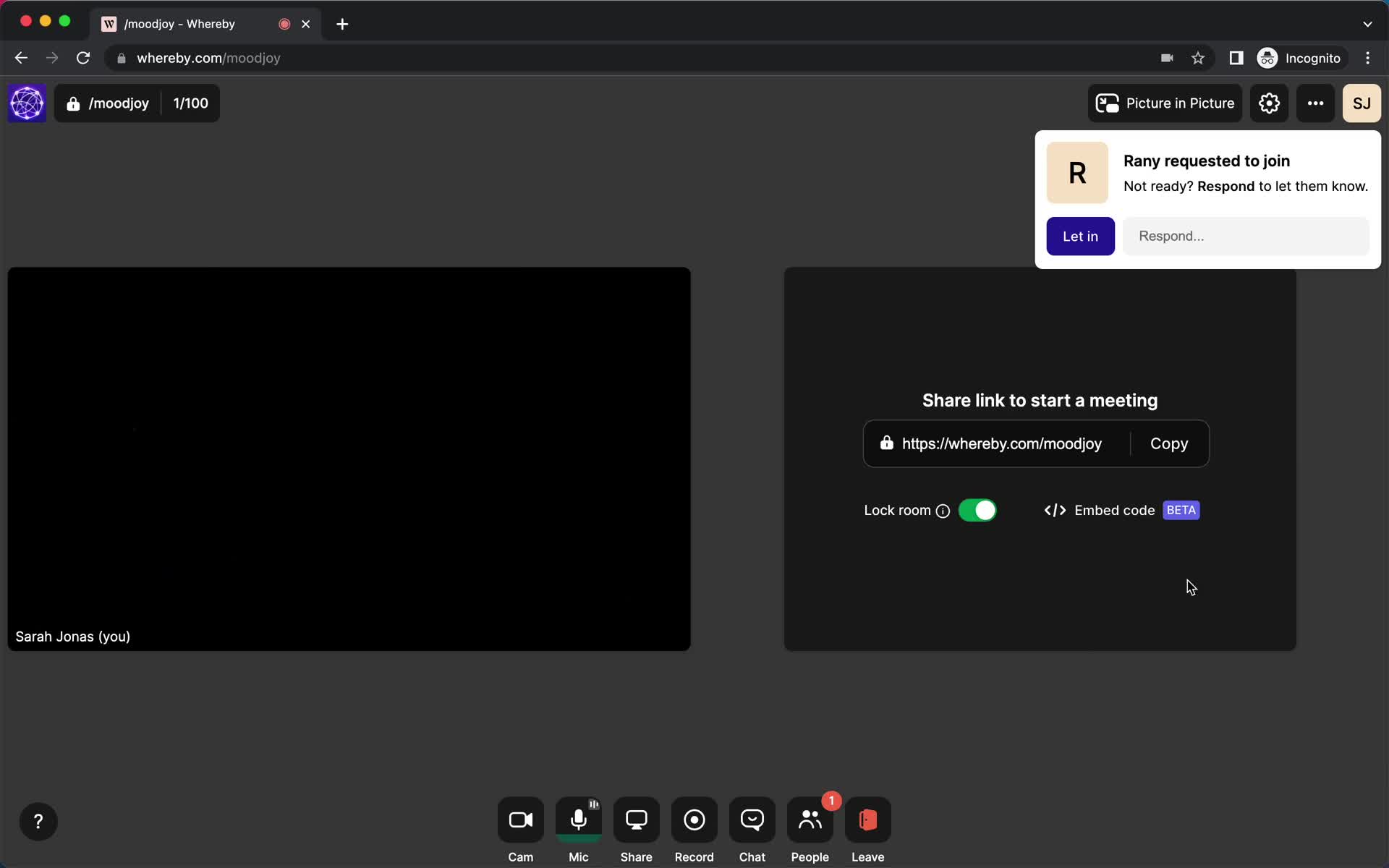Click the Cam icon to toggle camera

point(520,820)
